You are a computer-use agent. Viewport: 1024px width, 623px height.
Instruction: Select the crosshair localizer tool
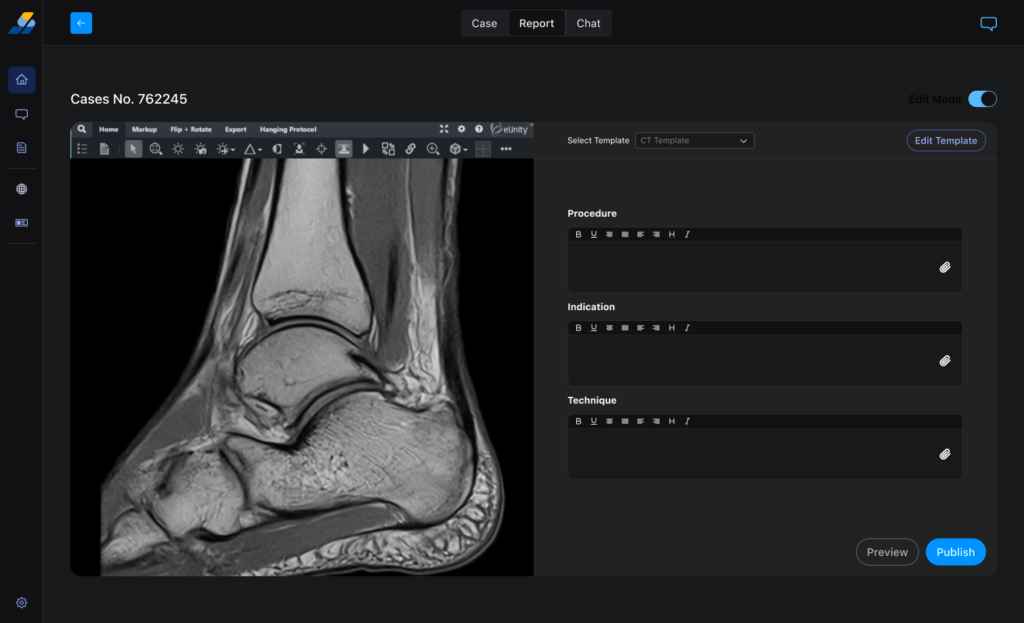click(x=321, y=149)
